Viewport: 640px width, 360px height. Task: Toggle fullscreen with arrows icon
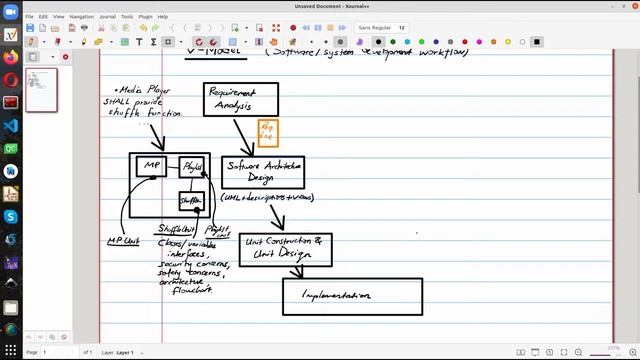click(276, 28)
